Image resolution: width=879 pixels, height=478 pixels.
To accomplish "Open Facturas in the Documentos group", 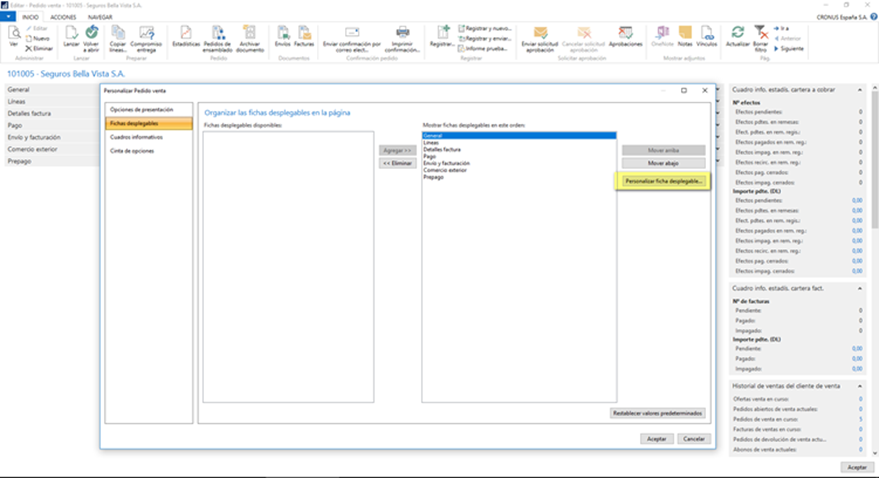I will tap(304, 36).
